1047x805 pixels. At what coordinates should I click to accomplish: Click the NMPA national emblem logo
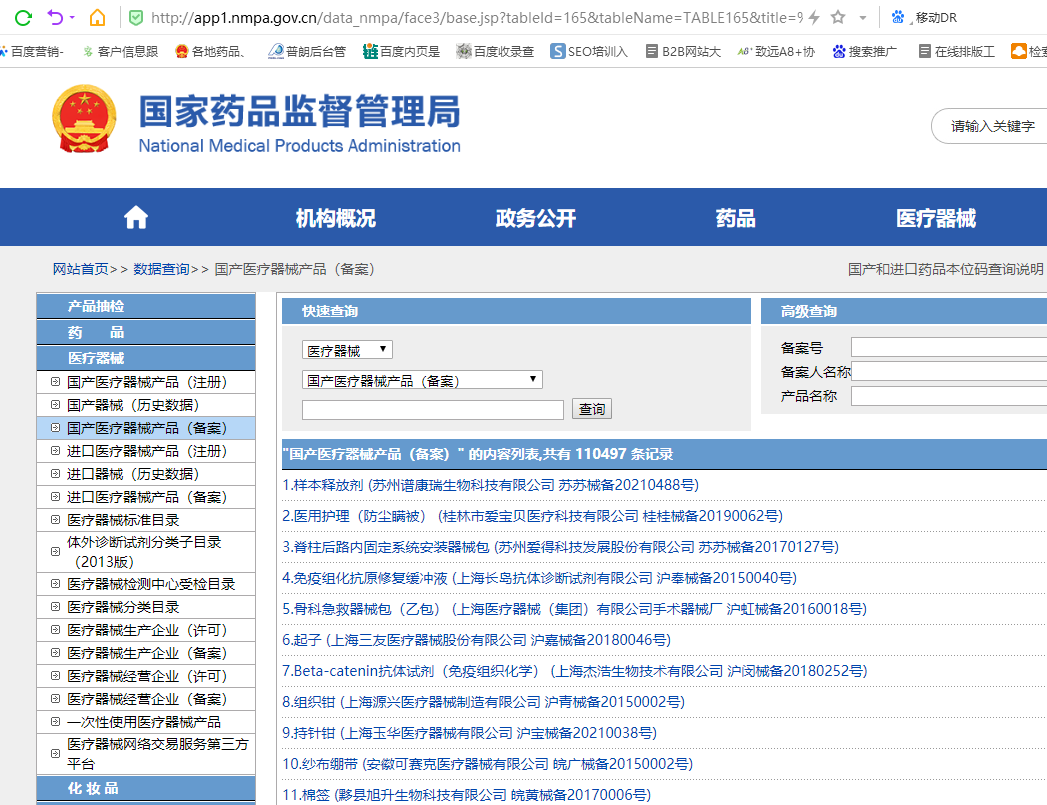[84, 119]
